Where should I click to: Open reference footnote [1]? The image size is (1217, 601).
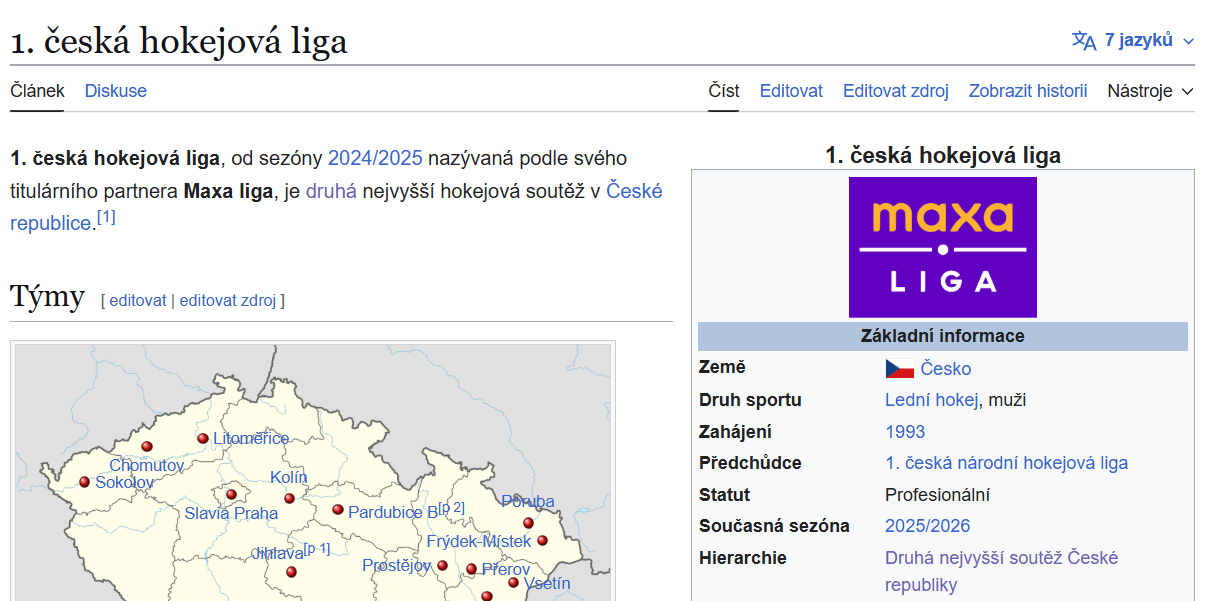[106, 217]
